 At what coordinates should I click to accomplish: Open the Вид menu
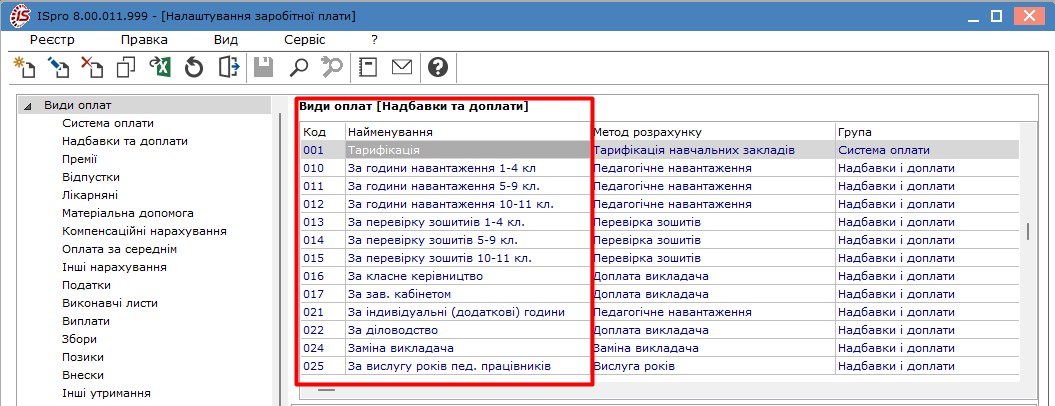click(226, 40)
